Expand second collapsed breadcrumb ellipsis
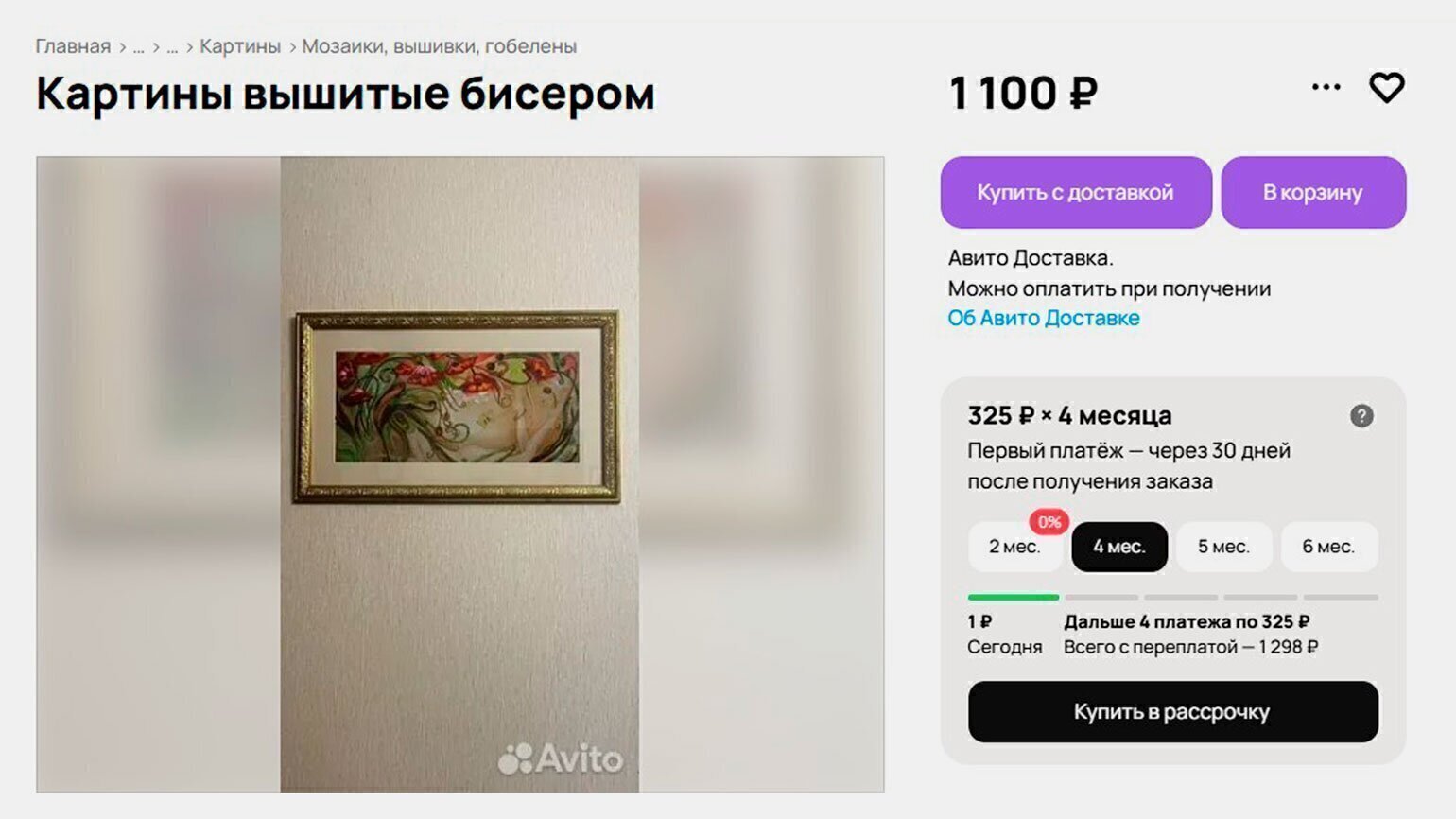The image size is (1456, 819). pyautogui.click(x=172, y=46)
